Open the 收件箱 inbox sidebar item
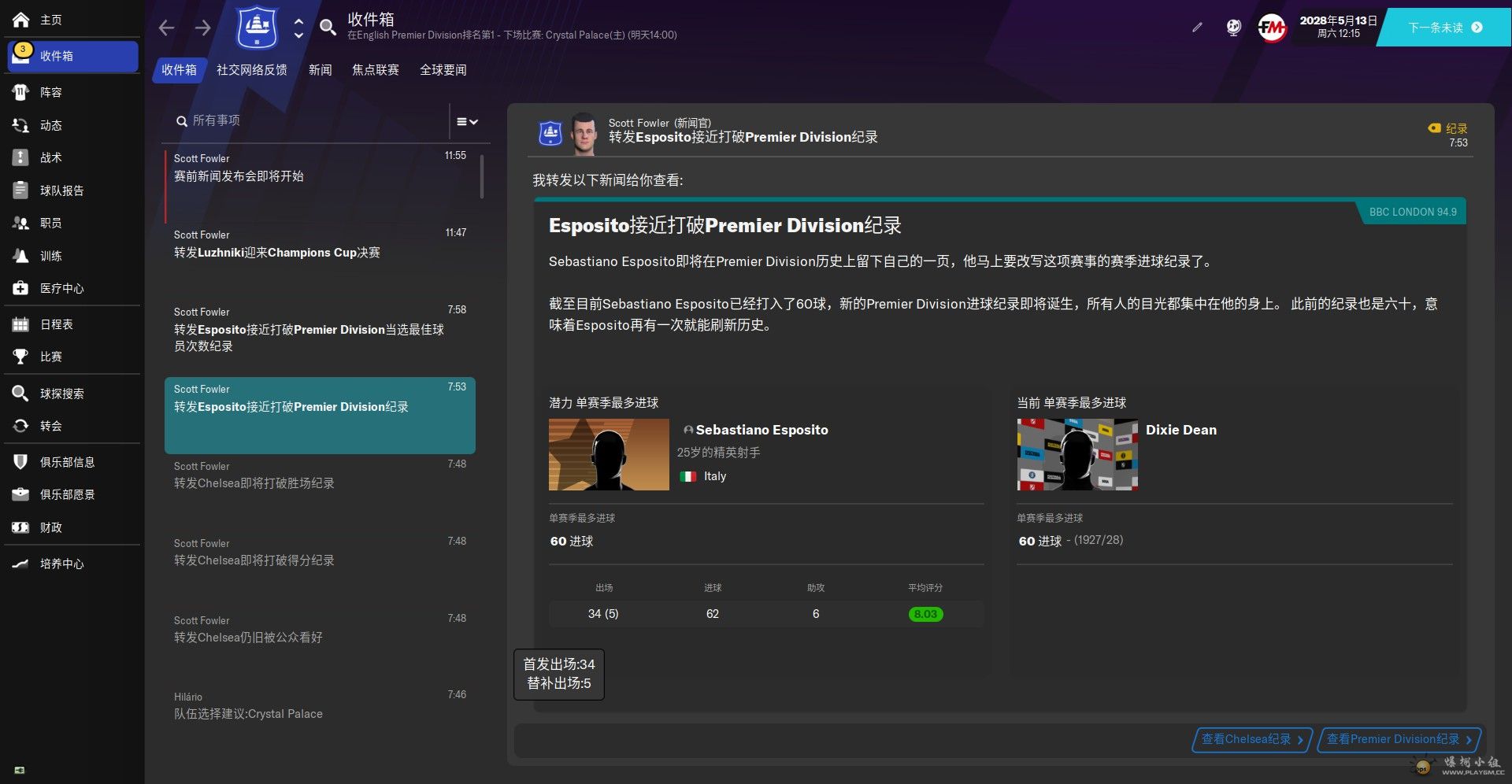 (72, 56)
